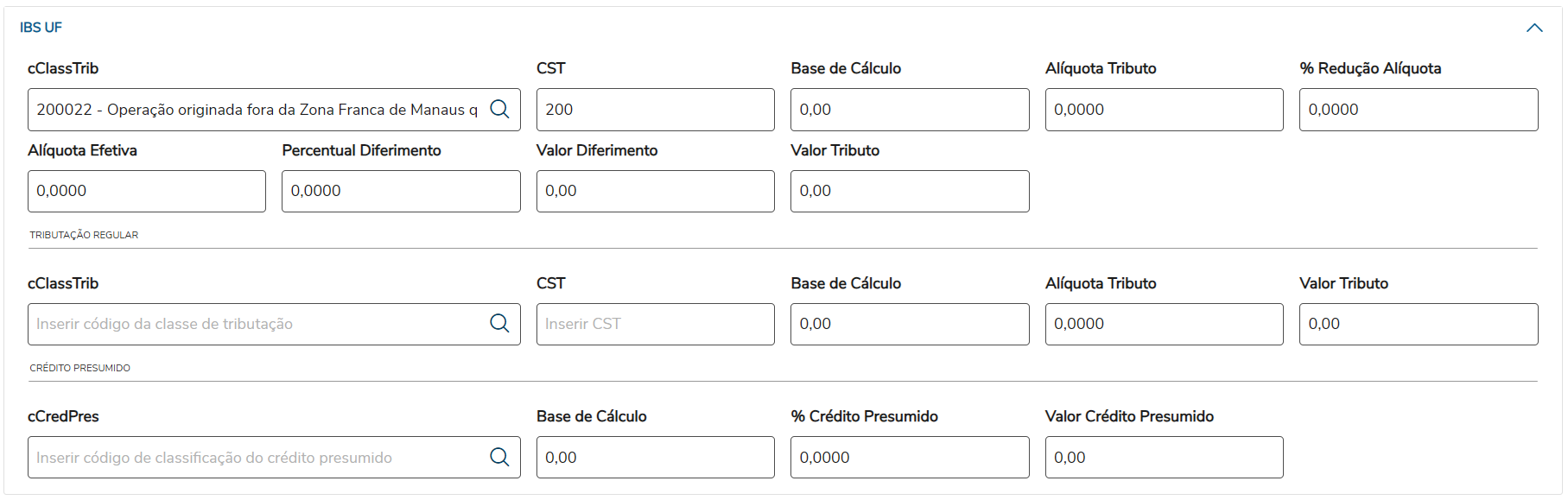This screenshot has width=1568, height=500.
Task: Click the first Valor Tributo input
Action: tap(909, 191)
